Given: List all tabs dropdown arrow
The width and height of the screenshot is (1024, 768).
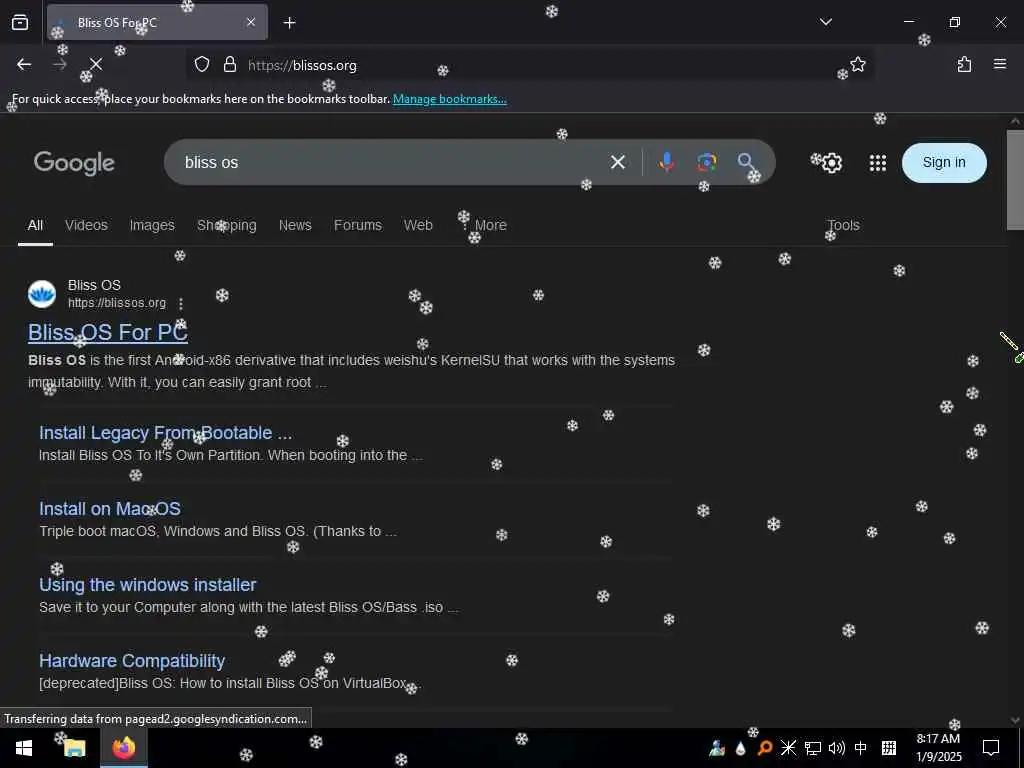Looking at the screenshot, I should [x=826, y=22].
